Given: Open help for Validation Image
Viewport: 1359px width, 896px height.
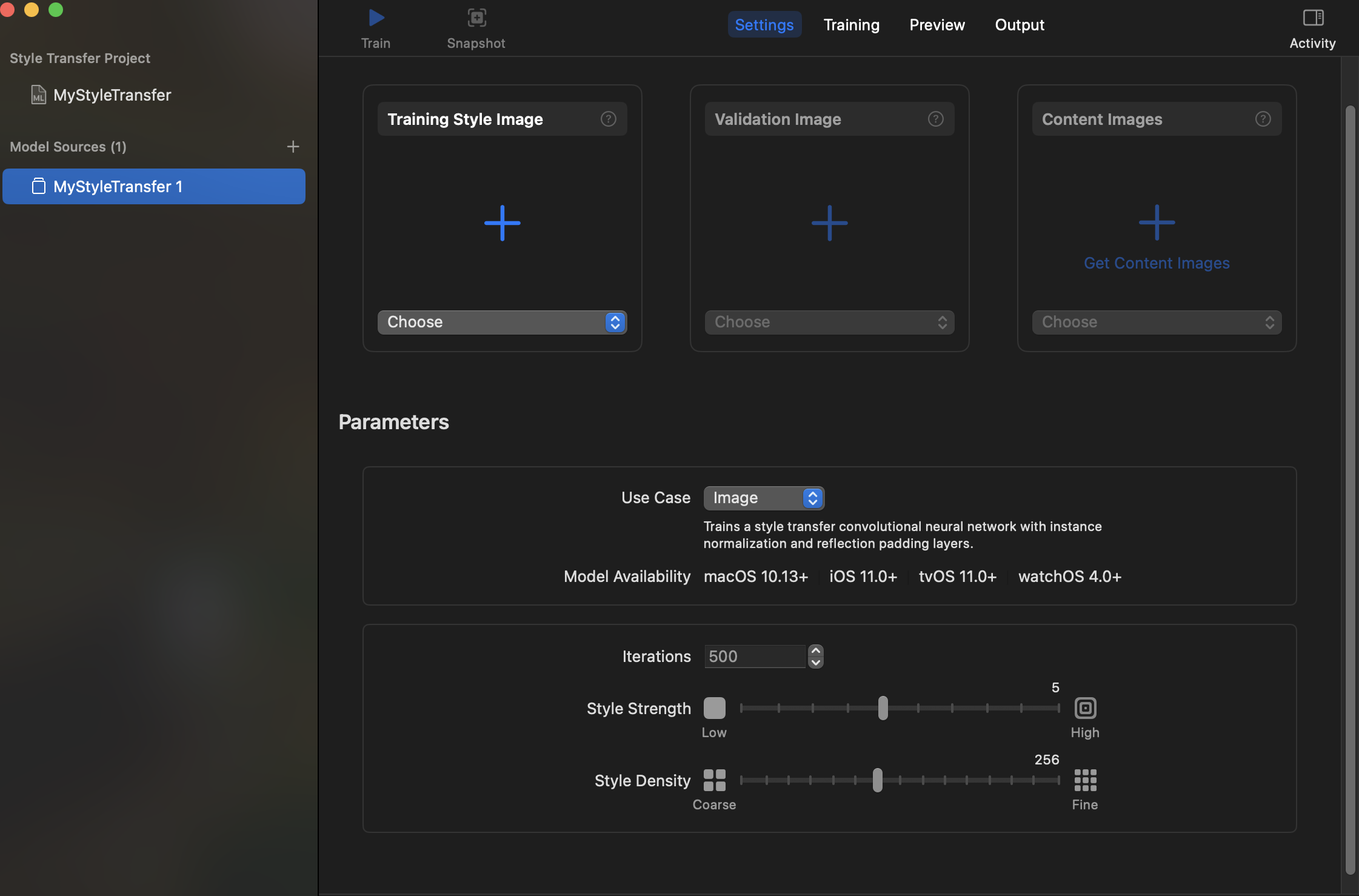Looking at the screenshot, I should (935, 119).
